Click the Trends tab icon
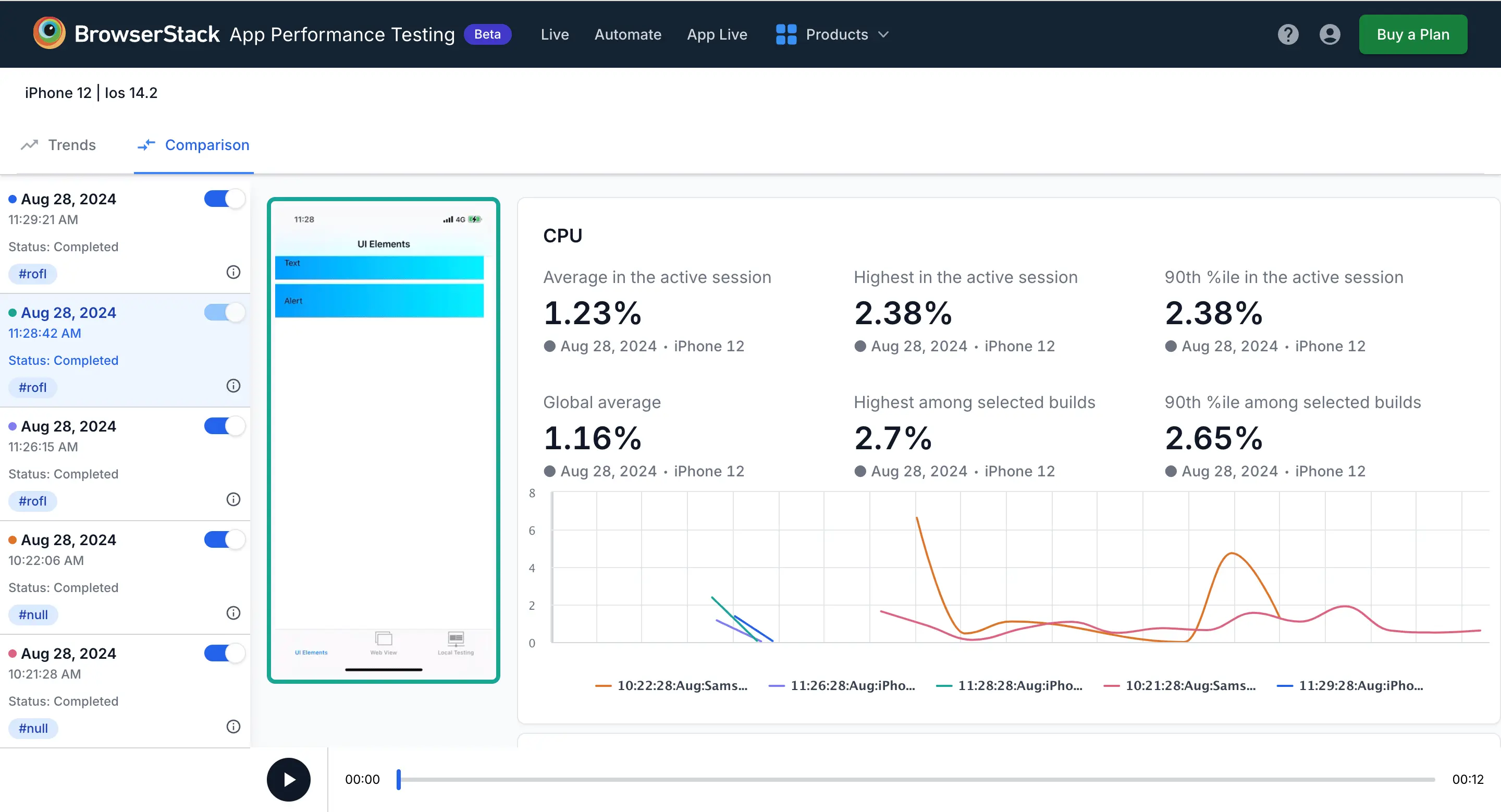Viewport: 1501px width, 812px height. click(31, 145)
